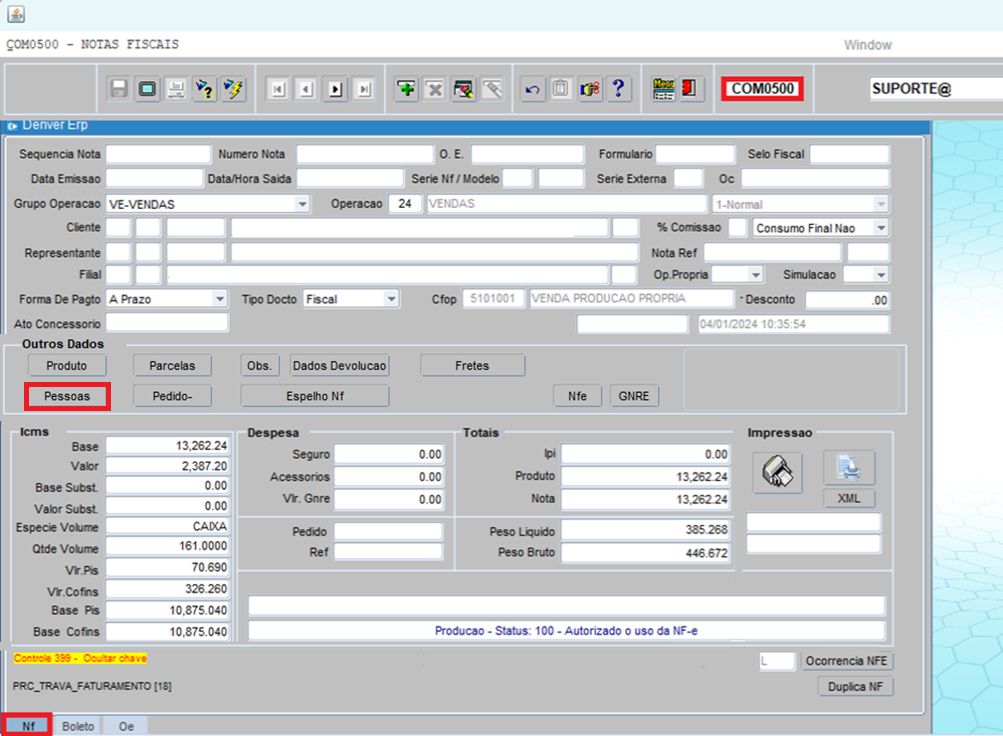The width and height of the screenshot is (1003, 736).
Task: Click the Espelho Nf button
Action: point(315,396)
